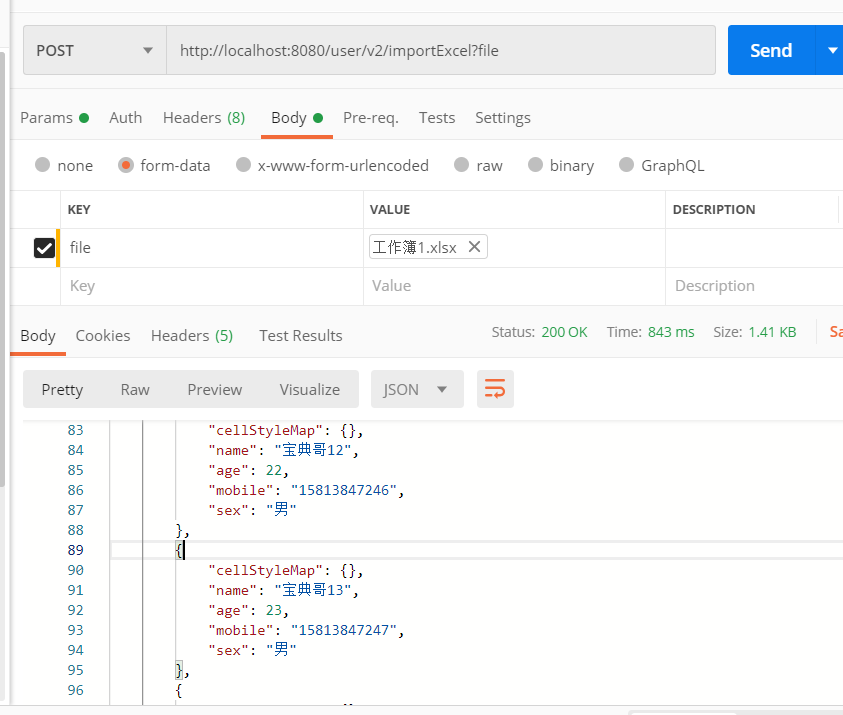
Task: Switch to the response Body tab
Action: click(x=38, y=335)
